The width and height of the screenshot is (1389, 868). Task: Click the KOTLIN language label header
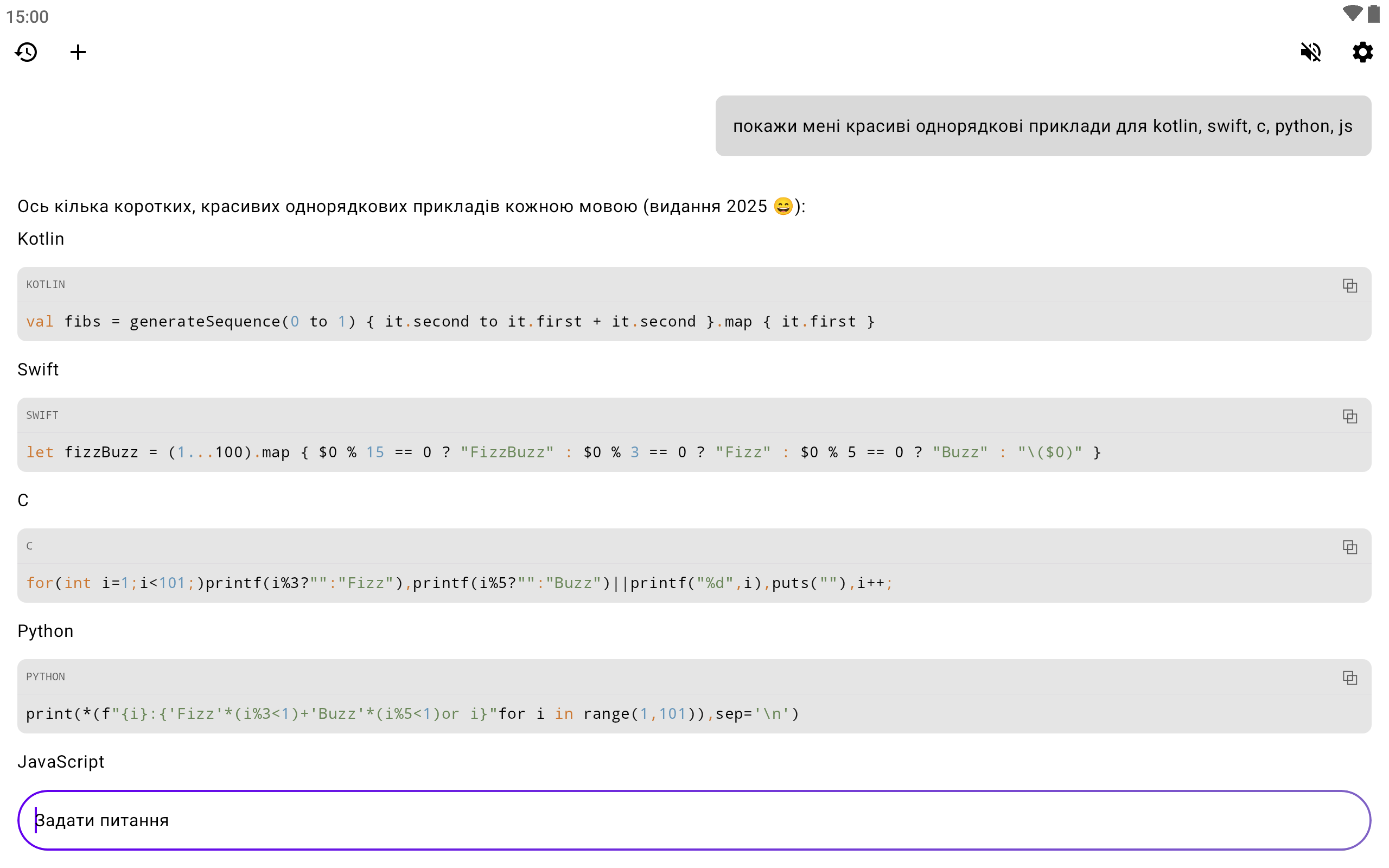click(x=46, y=285)
